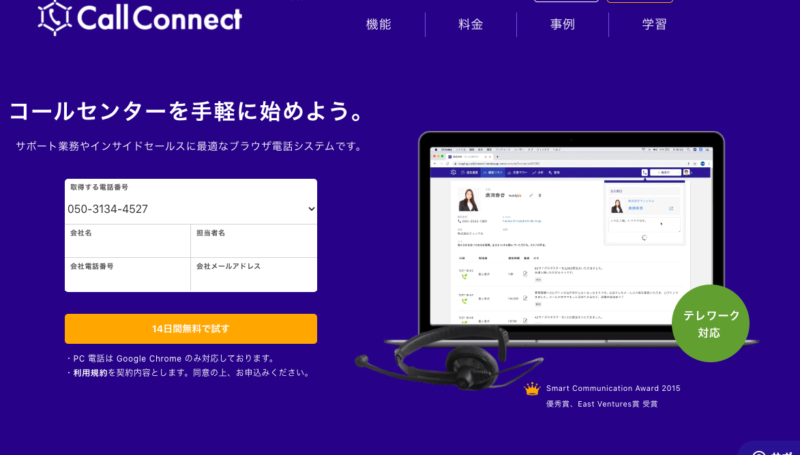Viewport: 800px width, 455px height.
Task: Focus the 会社電話番号 input field
Action: click(x=128, y=275)
